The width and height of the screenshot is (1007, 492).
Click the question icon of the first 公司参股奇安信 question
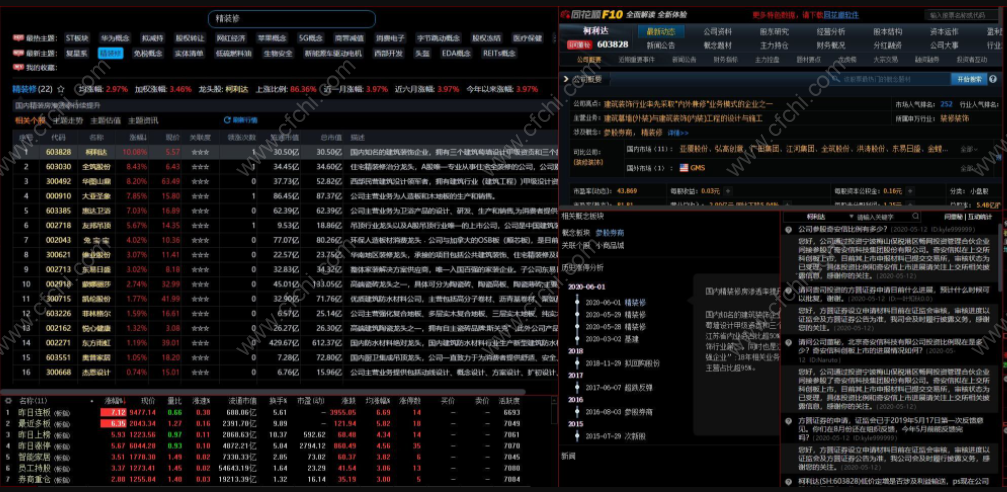click(x=789, y=229)
